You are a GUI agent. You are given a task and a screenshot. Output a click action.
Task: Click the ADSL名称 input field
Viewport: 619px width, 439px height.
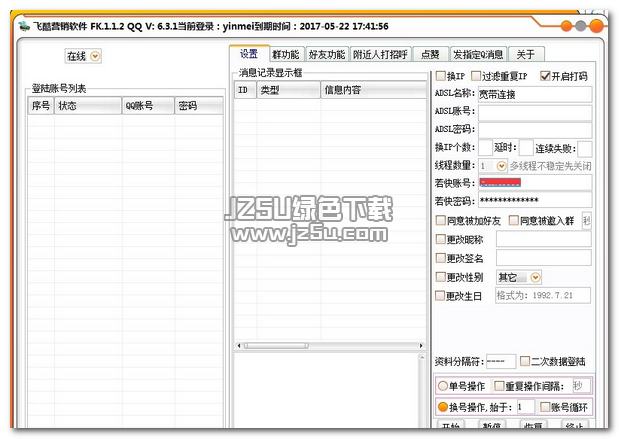click(x=535, y=94)
